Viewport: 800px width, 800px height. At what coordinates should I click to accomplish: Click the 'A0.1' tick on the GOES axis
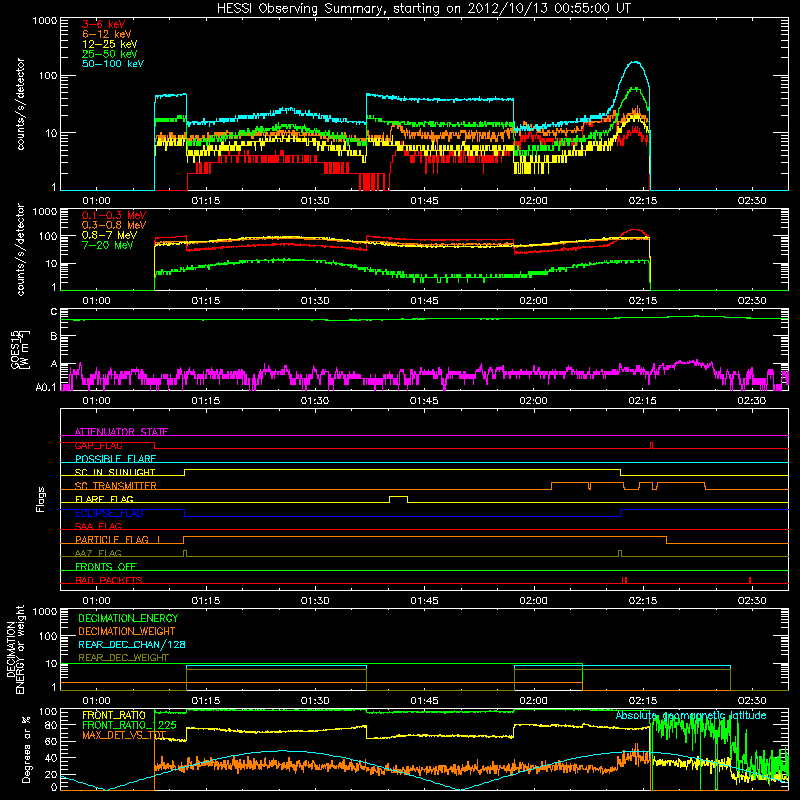46,387
